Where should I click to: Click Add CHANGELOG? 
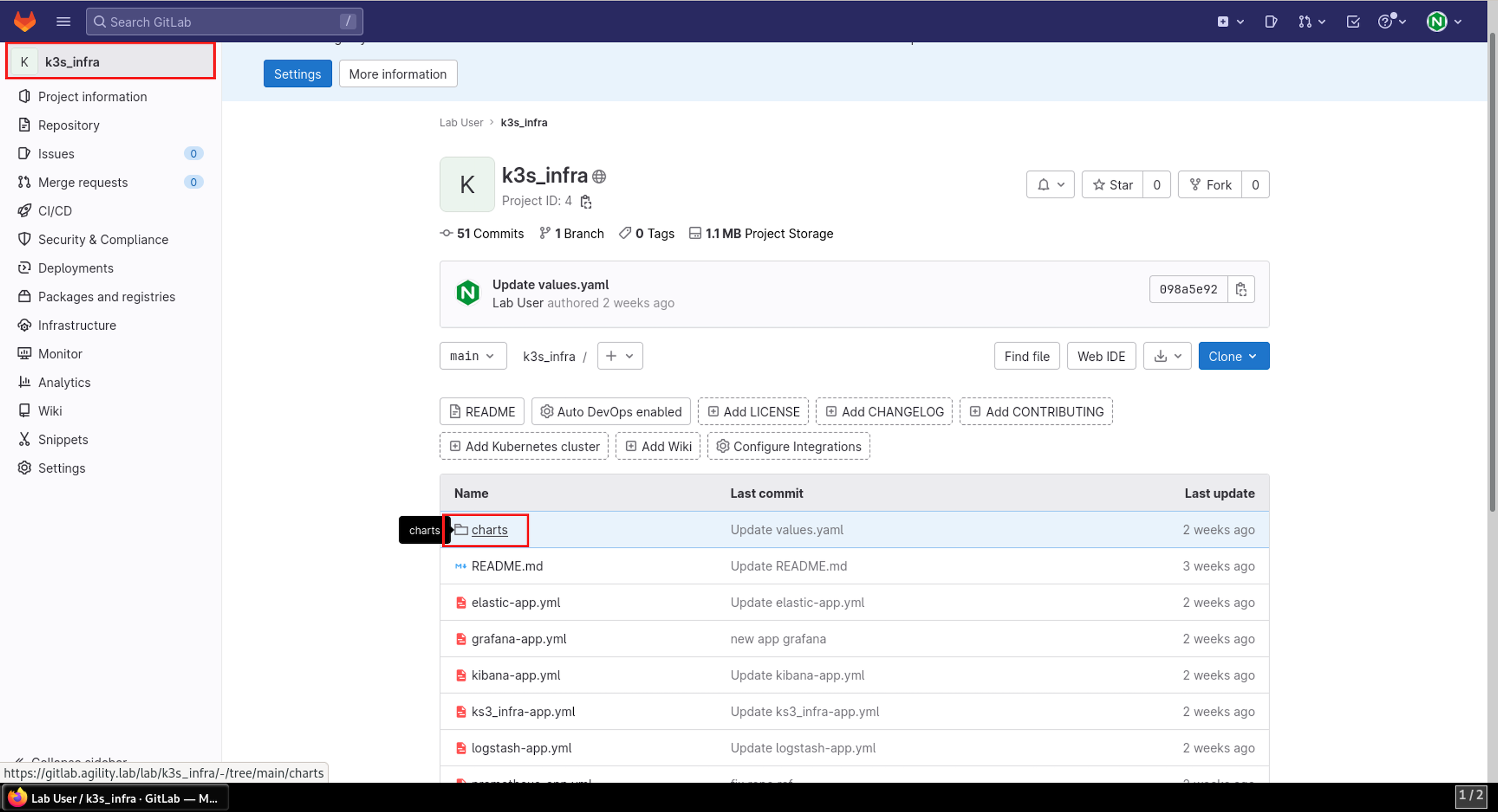click(x=884, y=412)
